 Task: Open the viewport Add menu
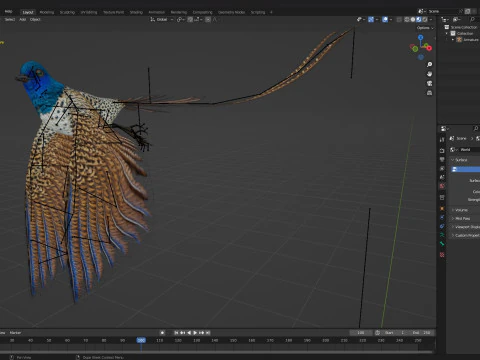click(x=22, y=20)
